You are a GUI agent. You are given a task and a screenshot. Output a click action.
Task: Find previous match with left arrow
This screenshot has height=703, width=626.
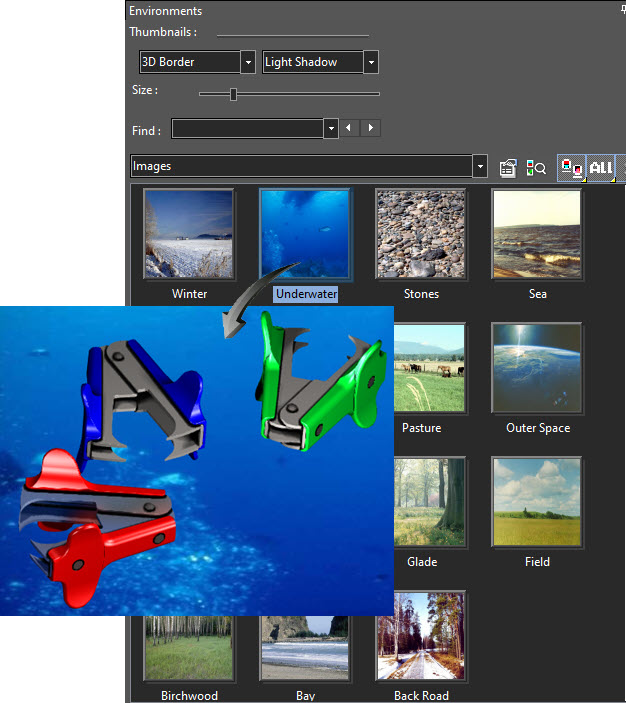coord(349,128)
